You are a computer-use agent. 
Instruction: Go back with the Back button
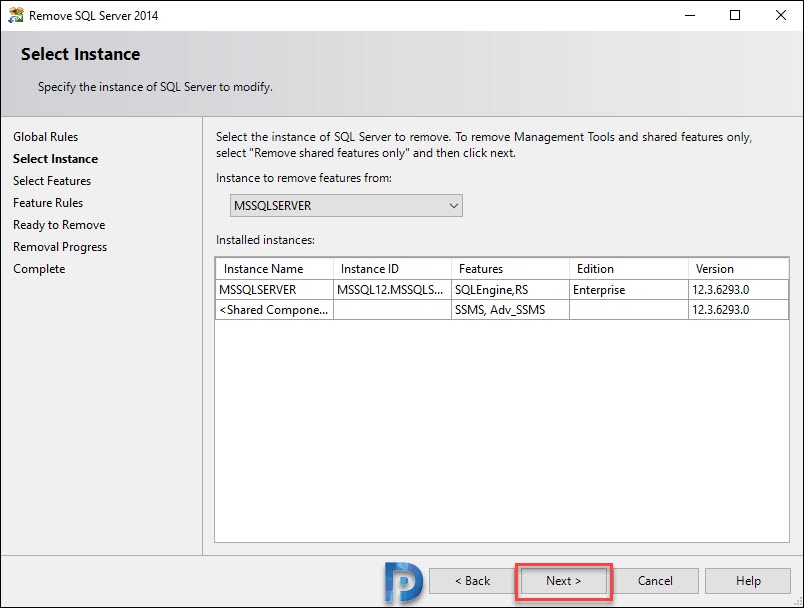472,581
